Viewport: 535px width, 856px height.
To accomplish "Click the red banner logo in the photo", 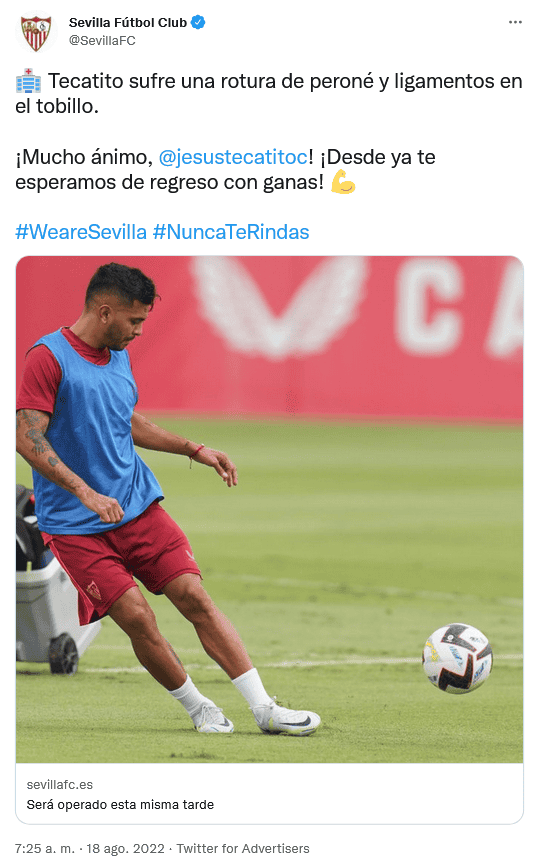I will (x=279, y=307).
